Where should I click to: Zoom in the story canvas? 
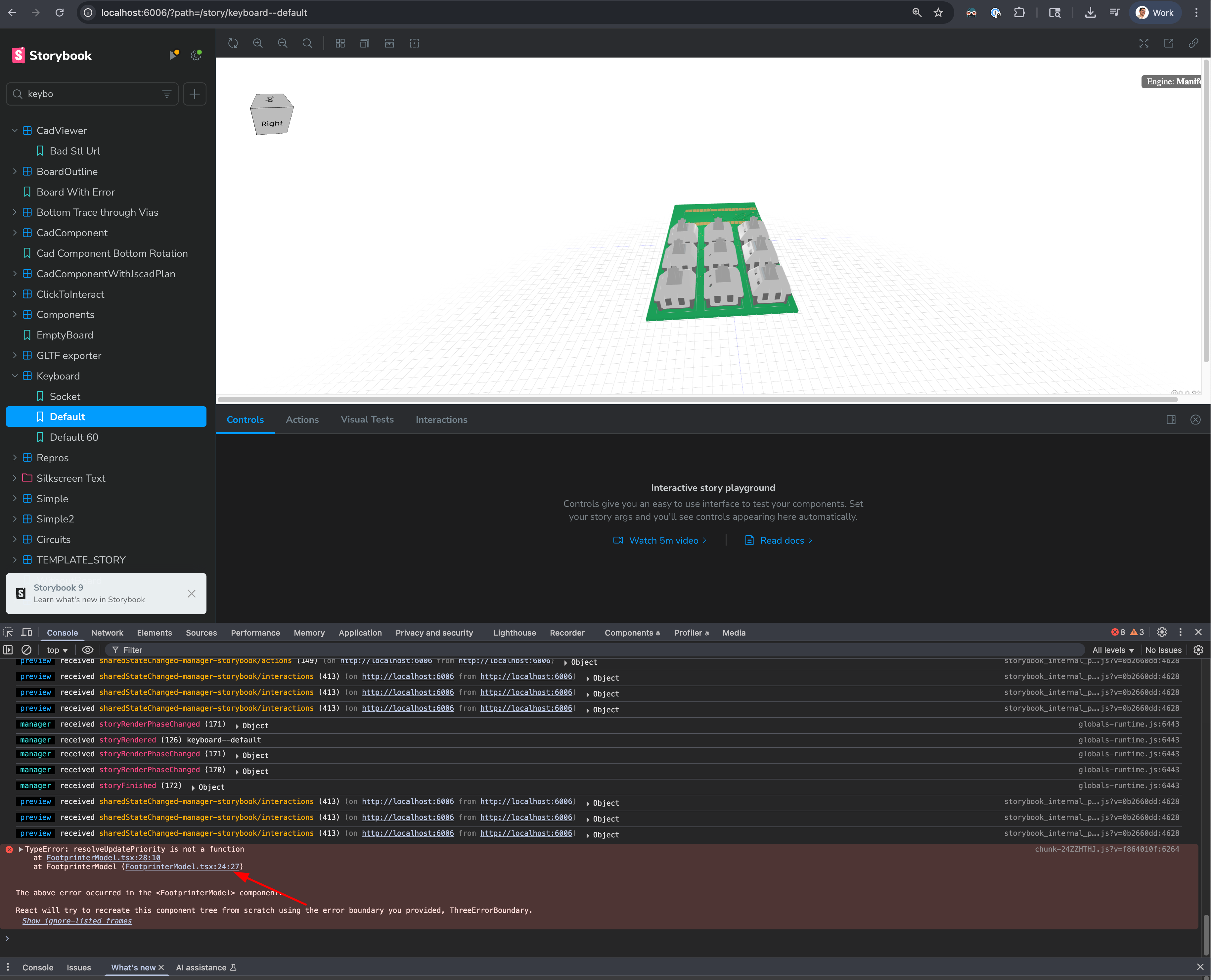point(258,43)
